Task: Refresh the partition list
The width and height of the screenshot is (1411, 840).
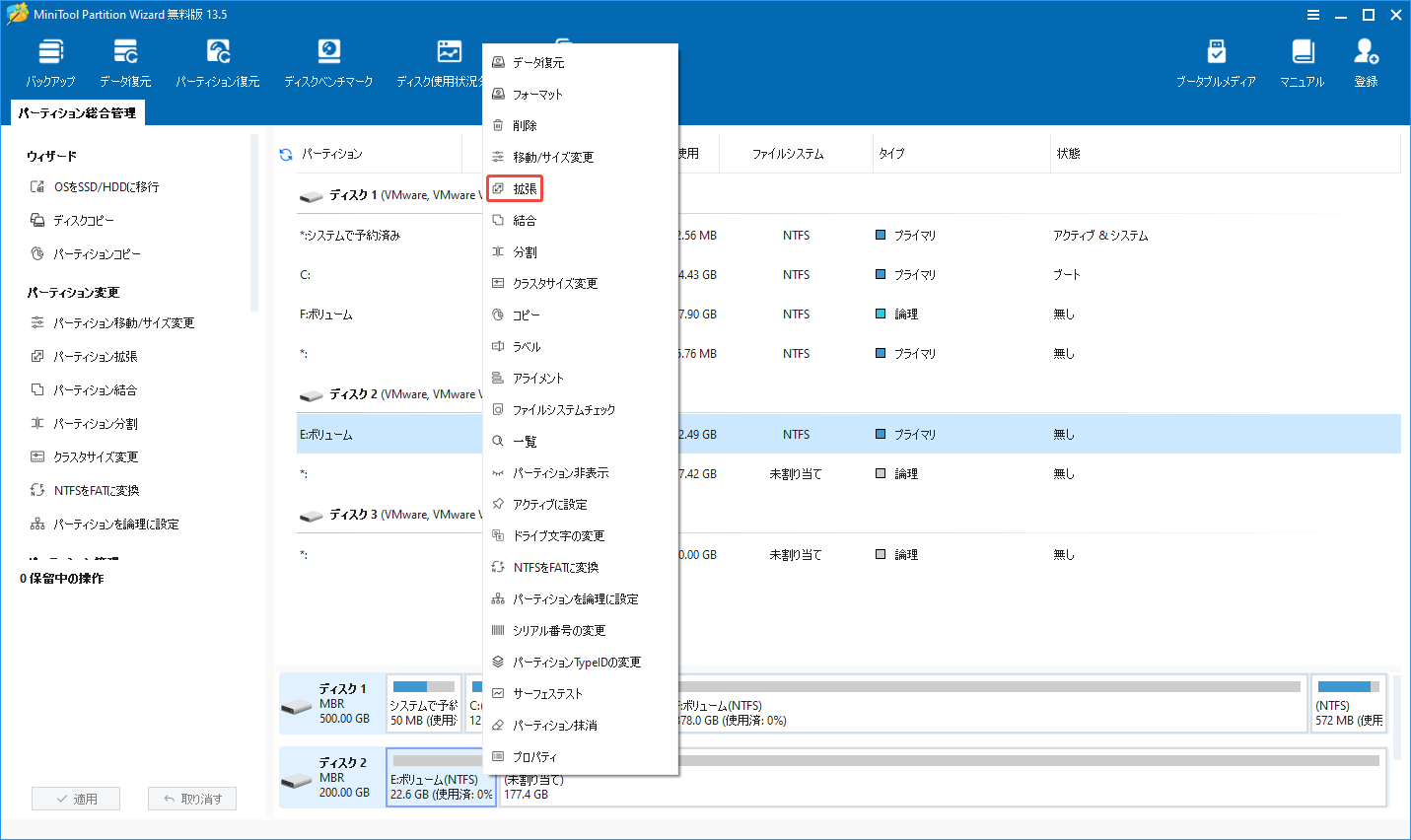Action: [x=287, y=153]
